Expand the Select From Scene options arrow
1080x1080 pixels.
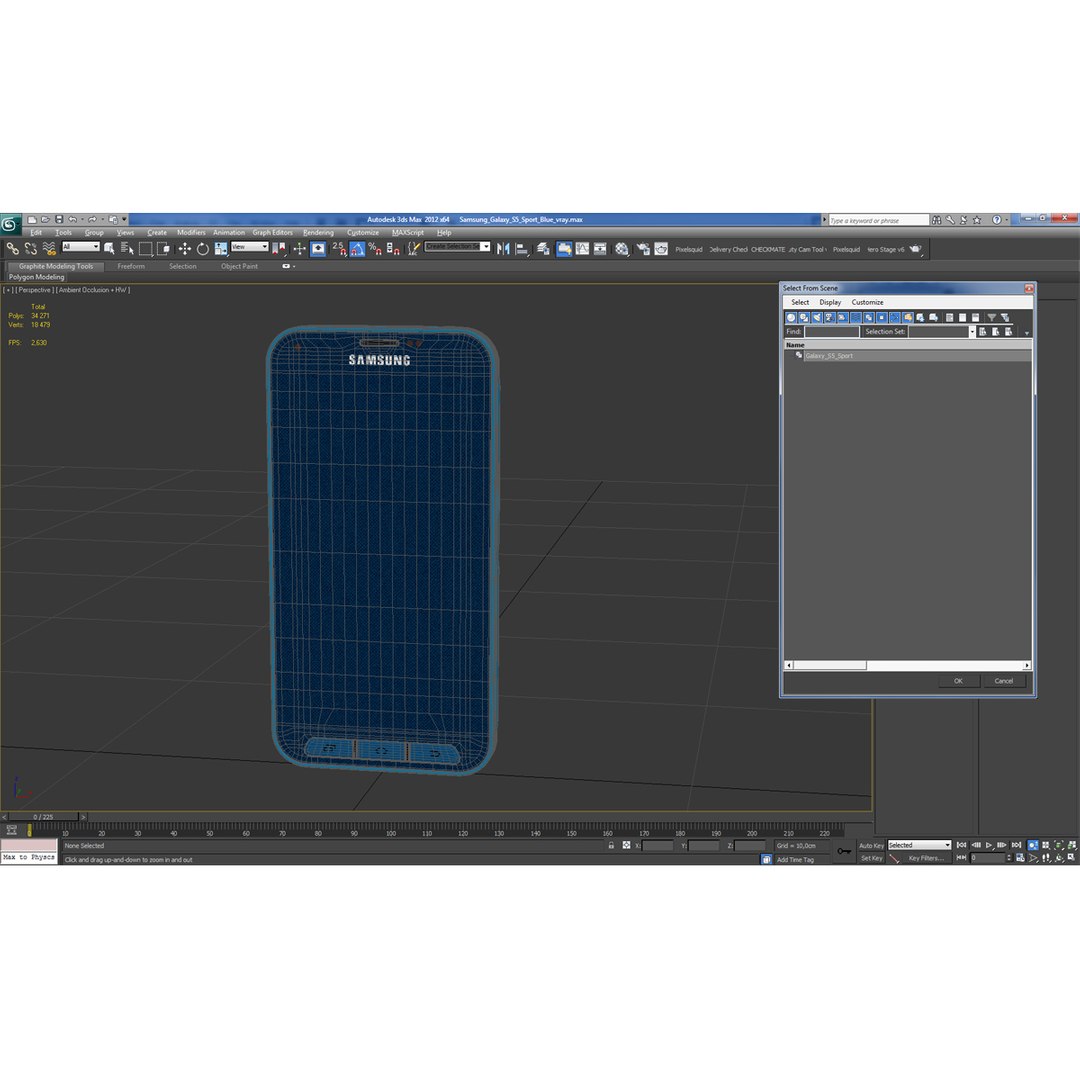coord(1026,333)
